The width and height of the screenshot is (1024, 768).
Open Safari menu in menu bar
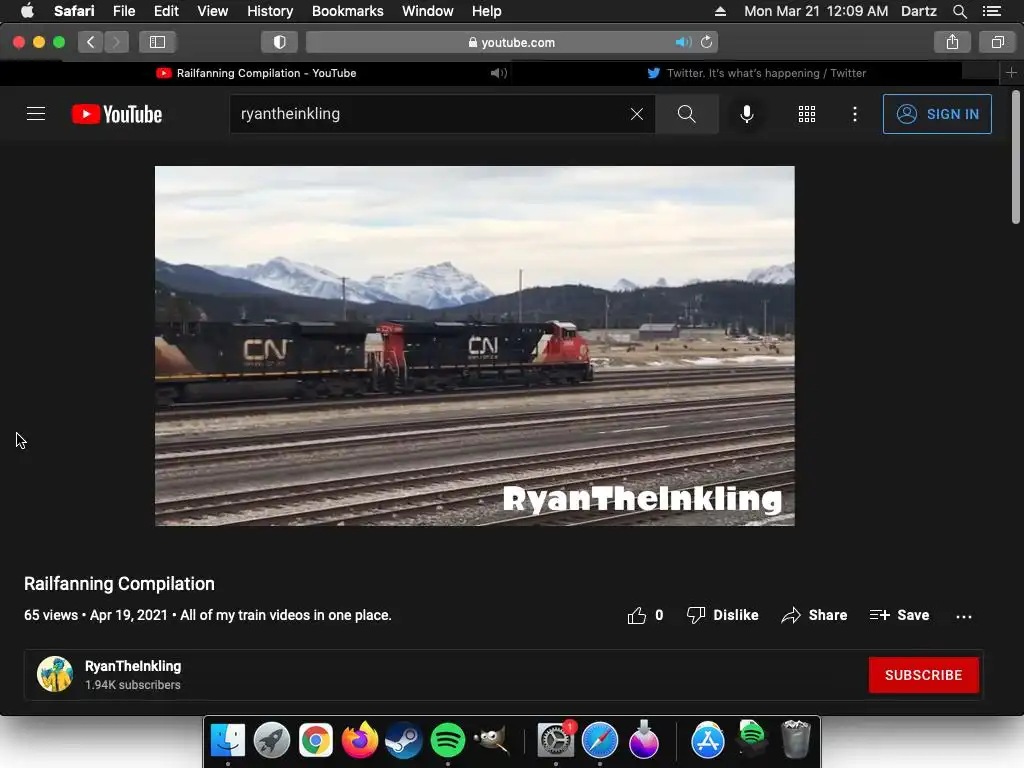point(74,11)
